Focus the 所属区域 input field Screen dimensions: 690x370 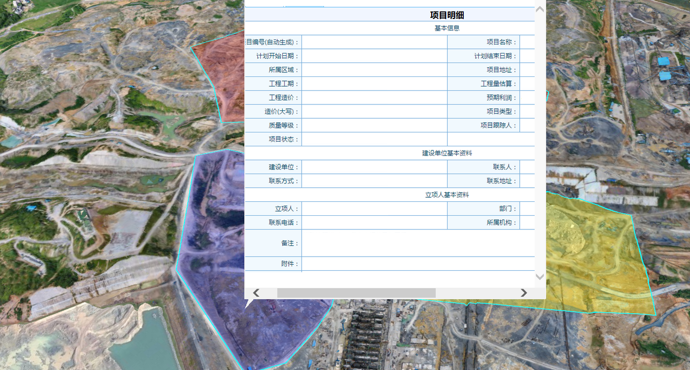click(x=374, y=70)
